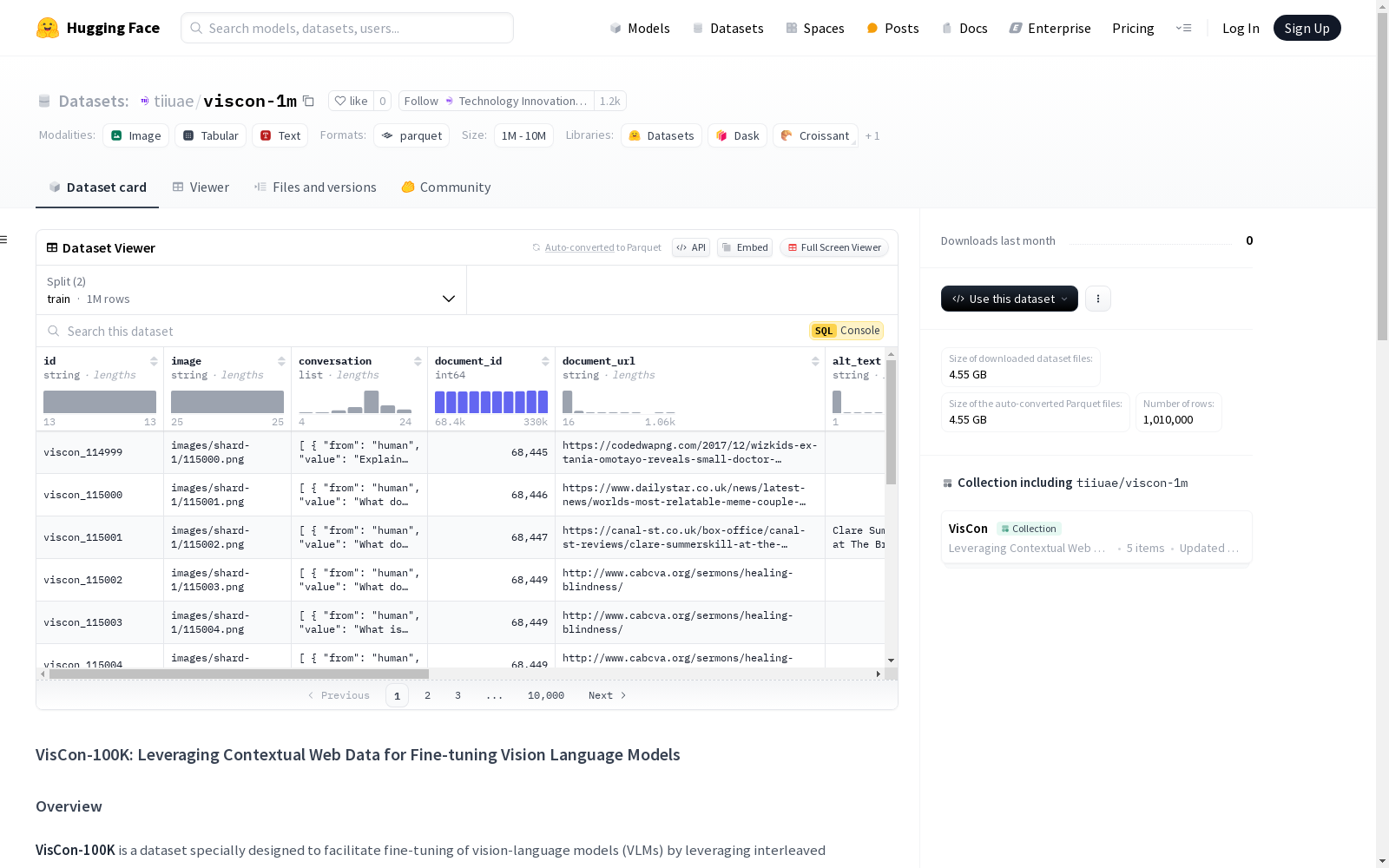The image size is (1389, 868).
Task: Open Full Screen Viewer
Action: (834, 247)
